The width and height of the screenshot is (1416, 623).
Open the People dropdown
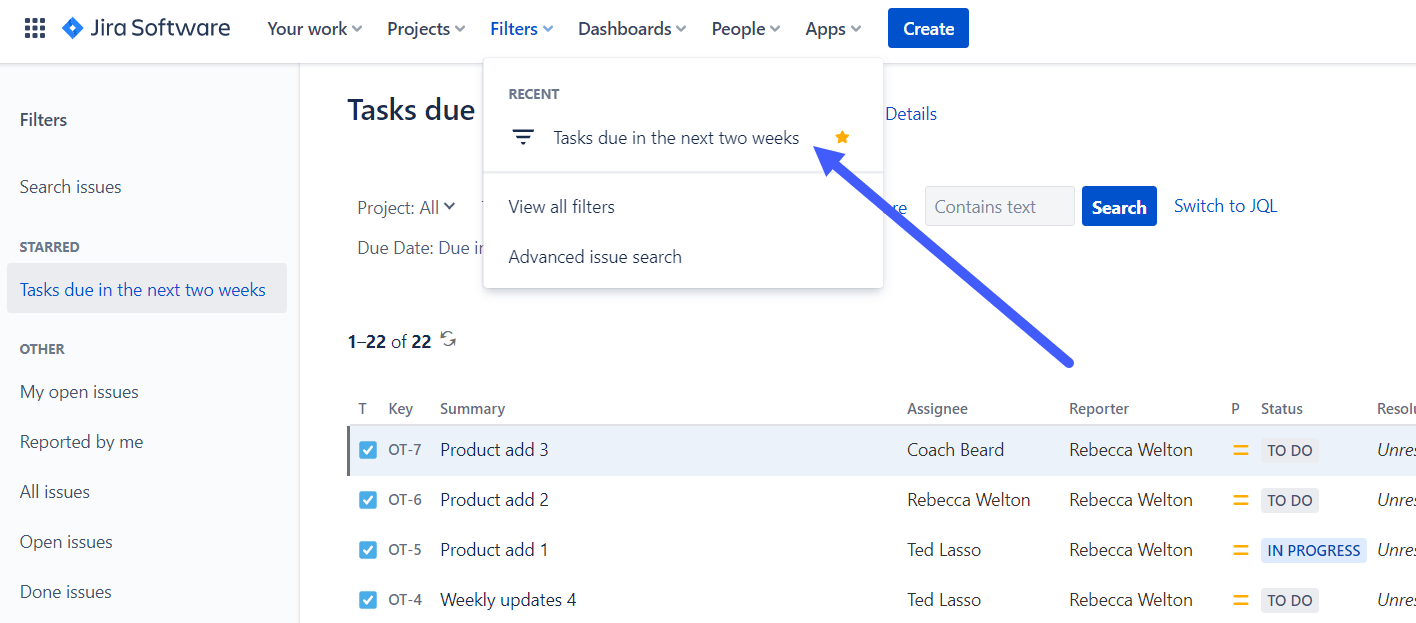pos(746,29)
